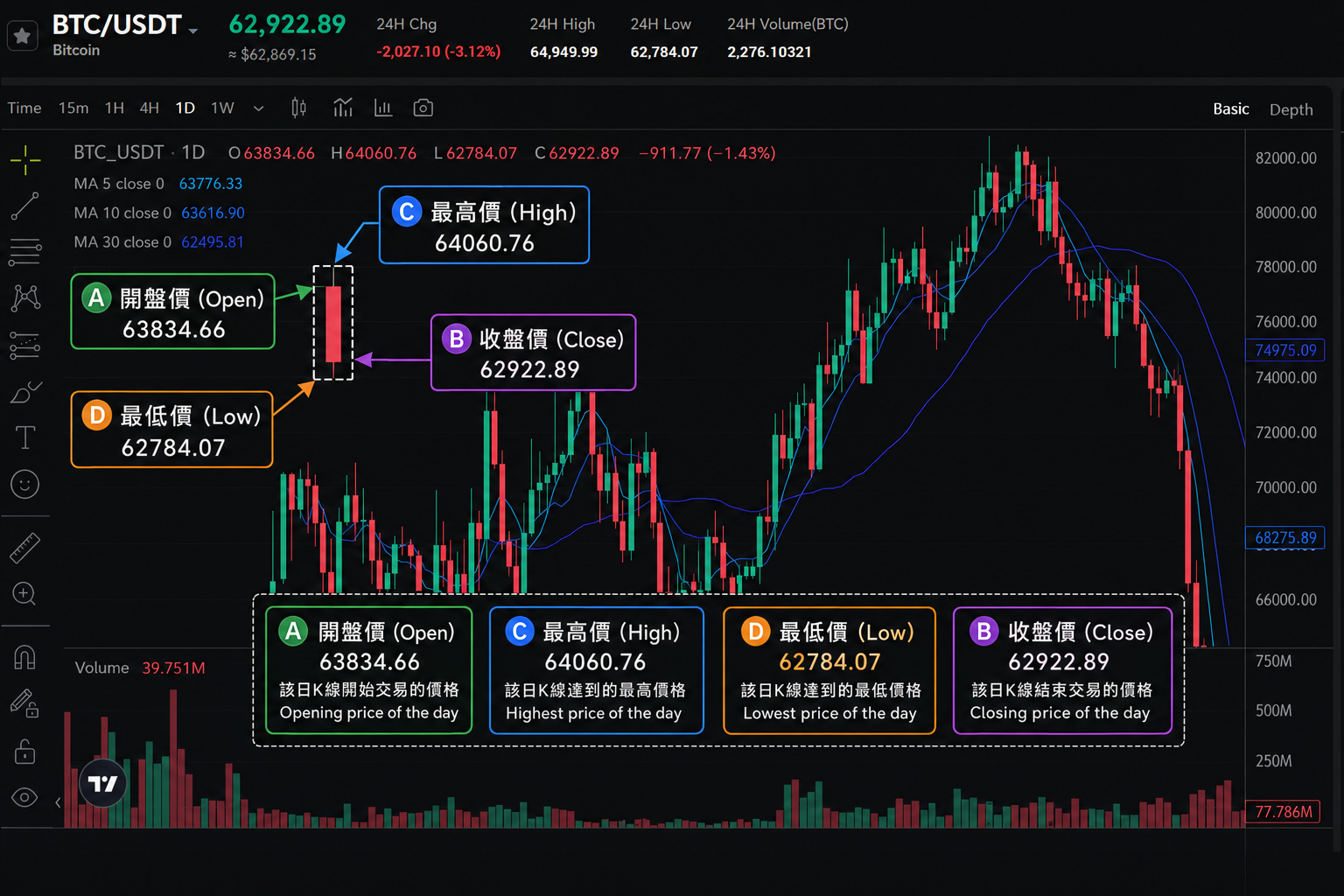Click the 82000.00 price scale label
This screenshot has width=1344, height=896.
coord(1285,158)
